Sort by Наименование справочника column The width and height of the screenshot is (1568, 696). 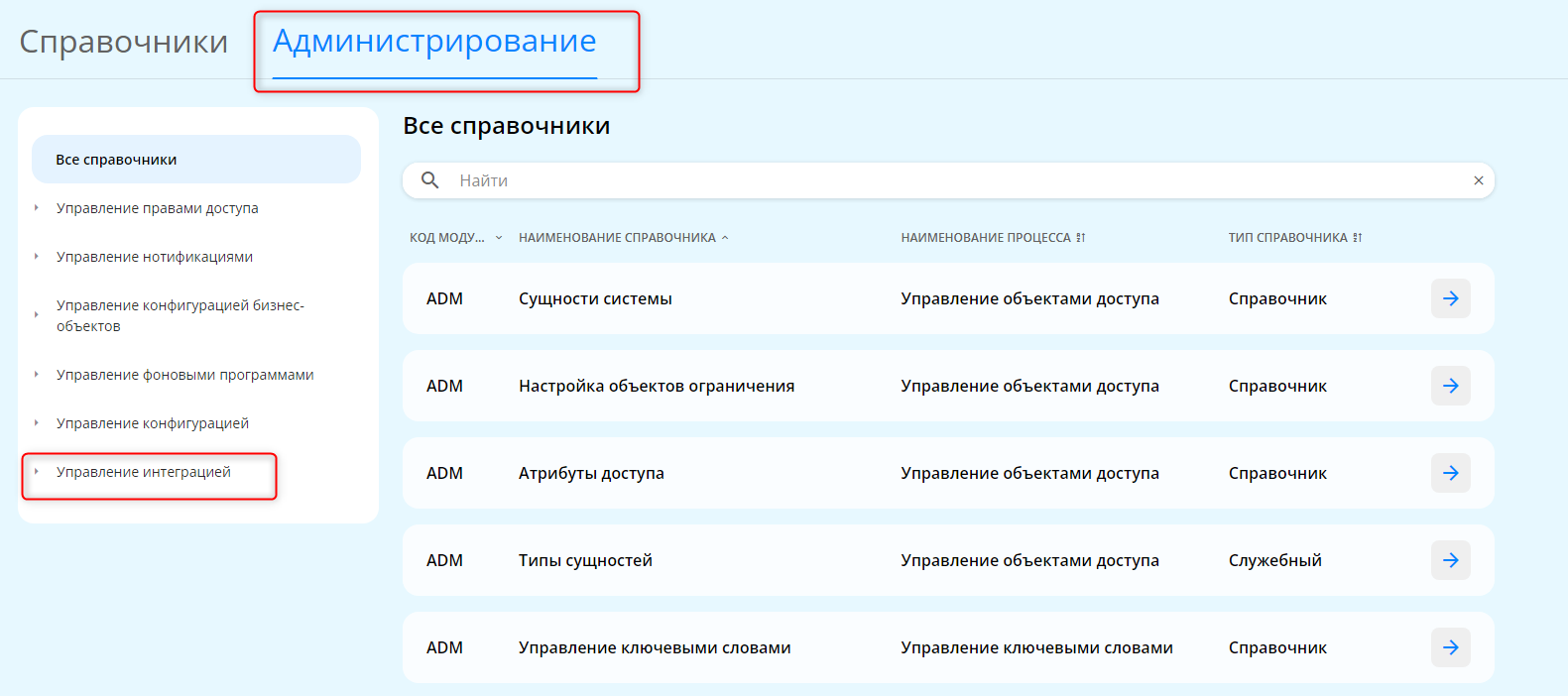624,238
